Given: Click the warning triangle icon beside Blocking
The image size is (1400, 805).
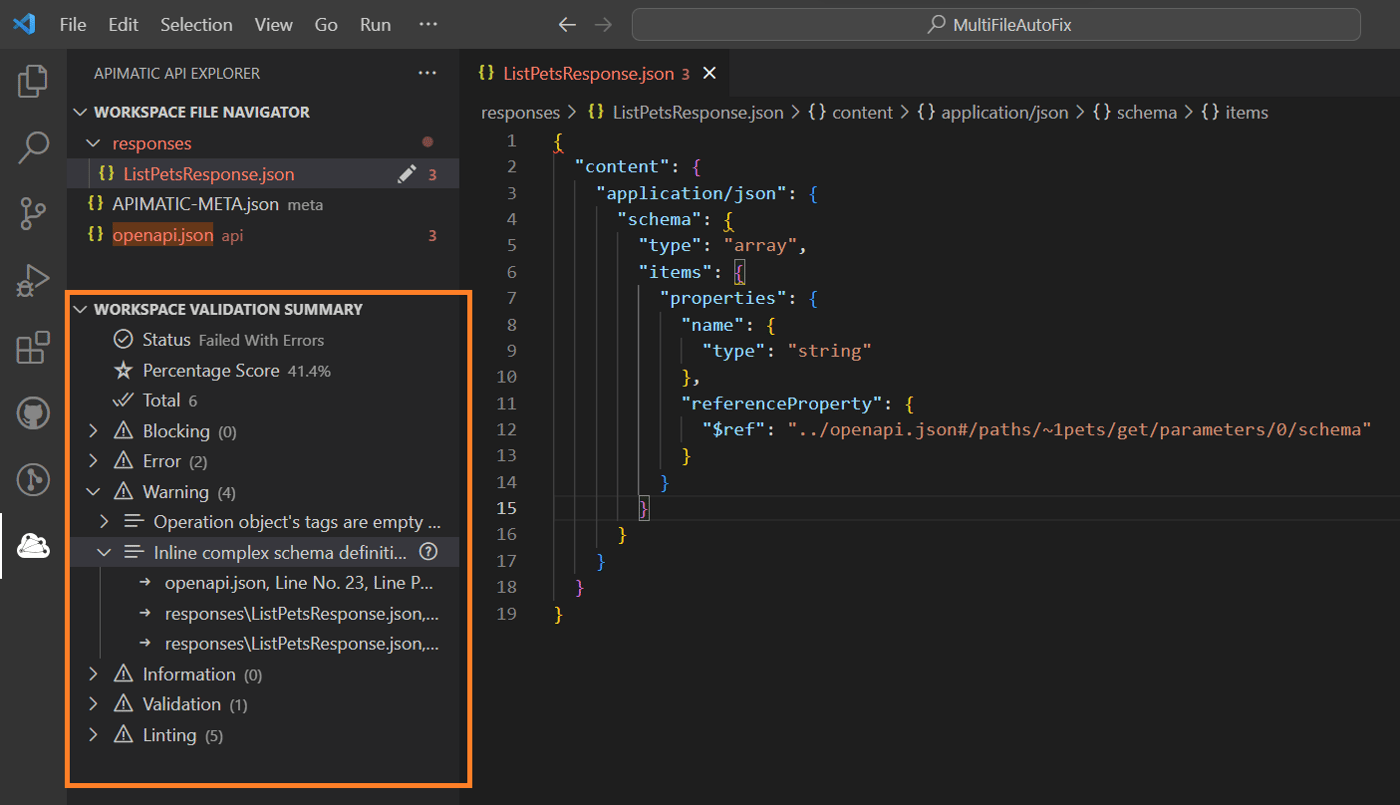Looking at the screenshot, I should pos(123,431).
